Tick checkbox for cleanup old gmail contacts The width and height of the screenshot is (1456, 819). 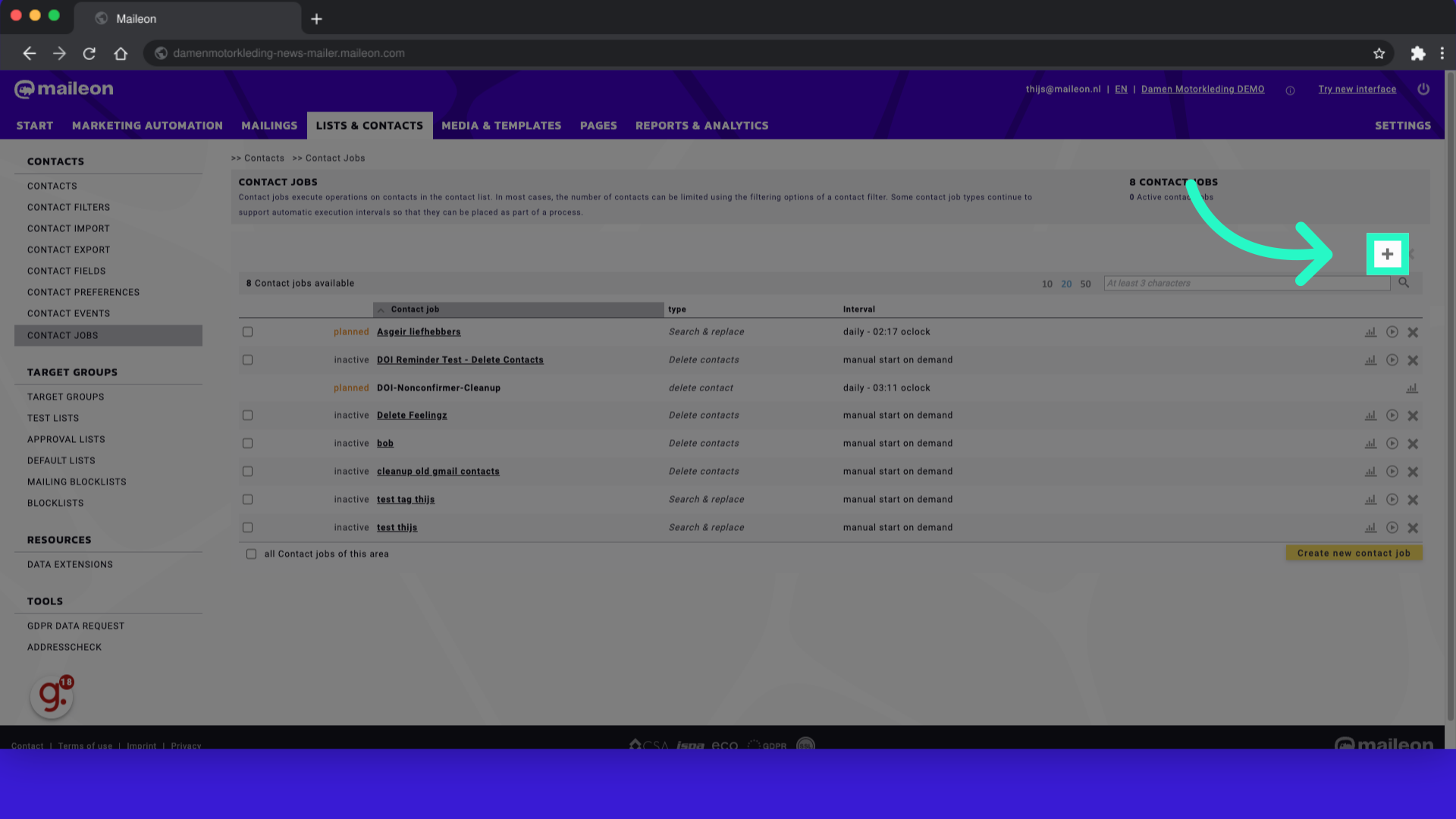(x=247, y=472)
